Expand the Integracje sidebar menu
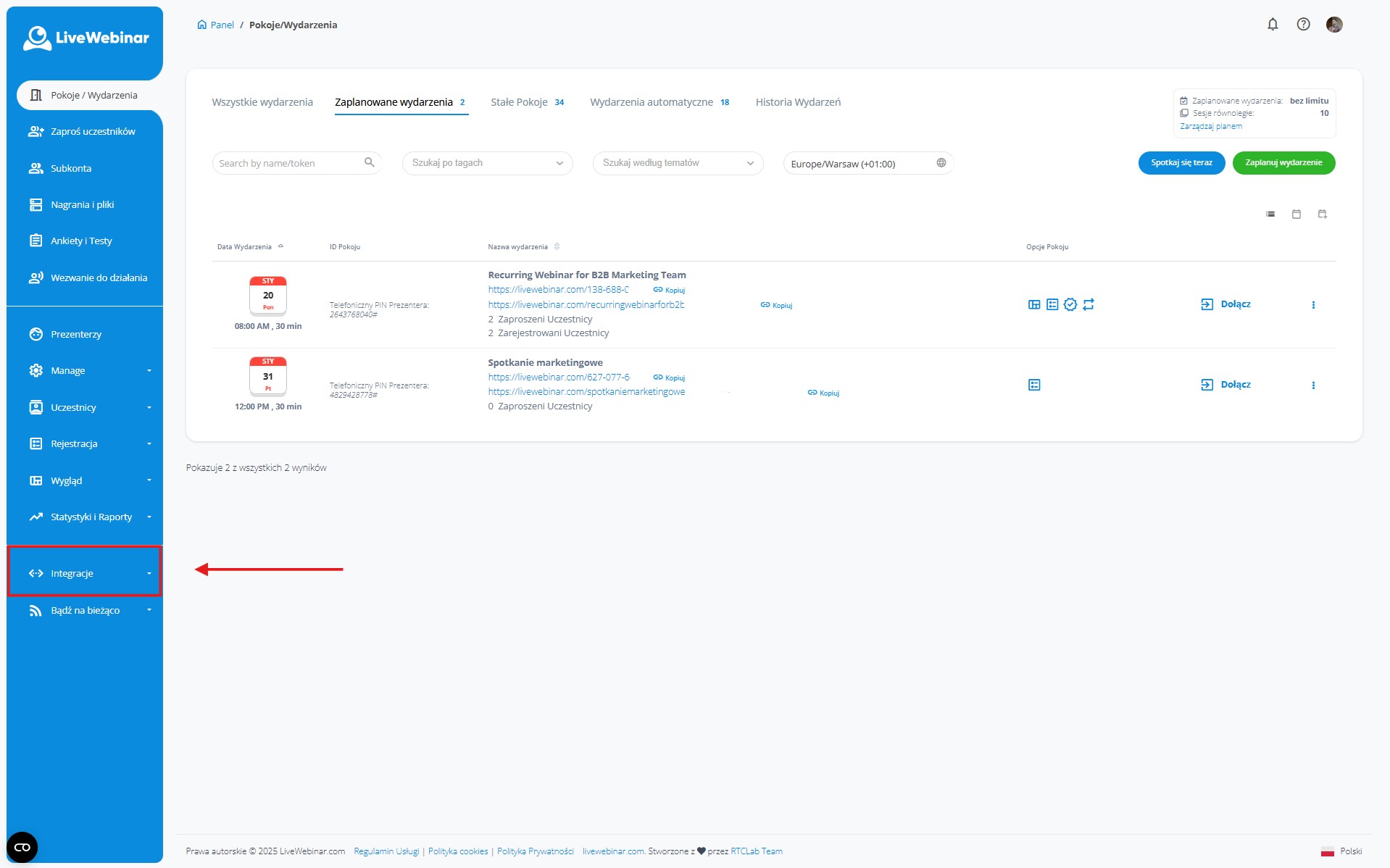The width and height of the screenshot is (1390, 868). [x=72, y=572]
